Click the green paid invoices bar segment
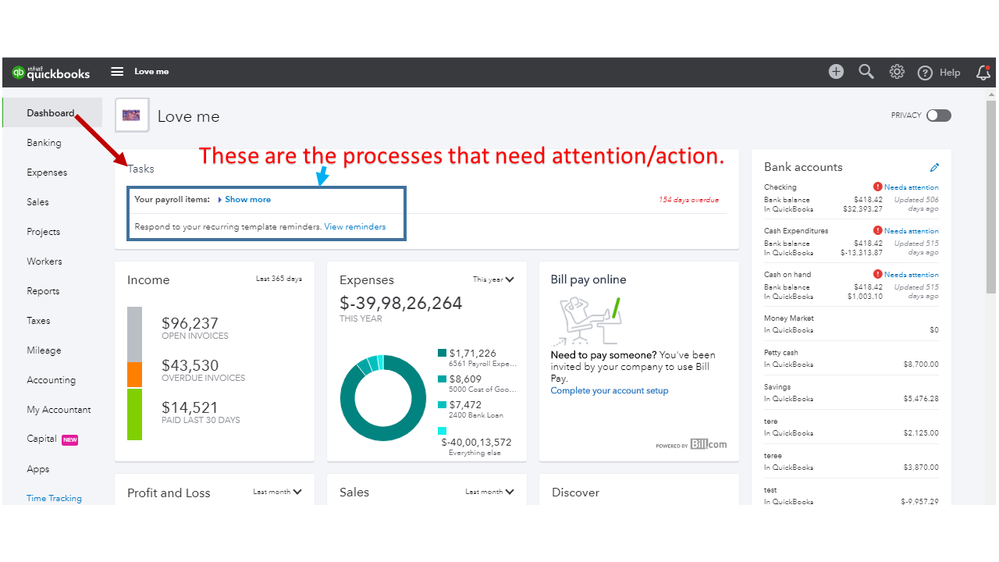 pyautogui.click(x=134, y=414)
